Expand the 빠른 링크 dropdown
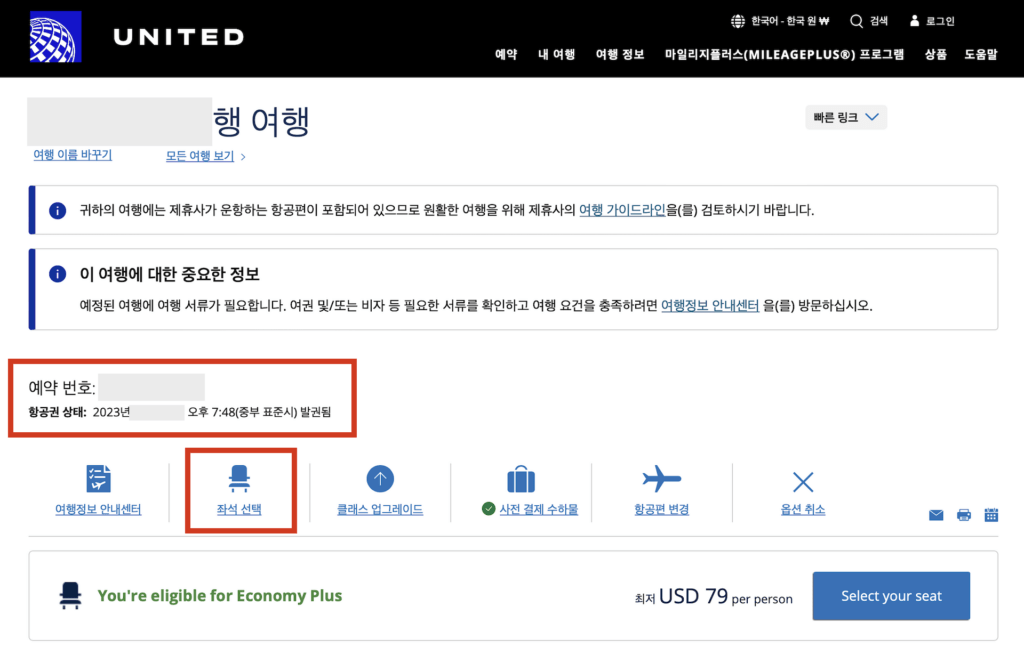 pyautogui.click(x=846, y=118)
